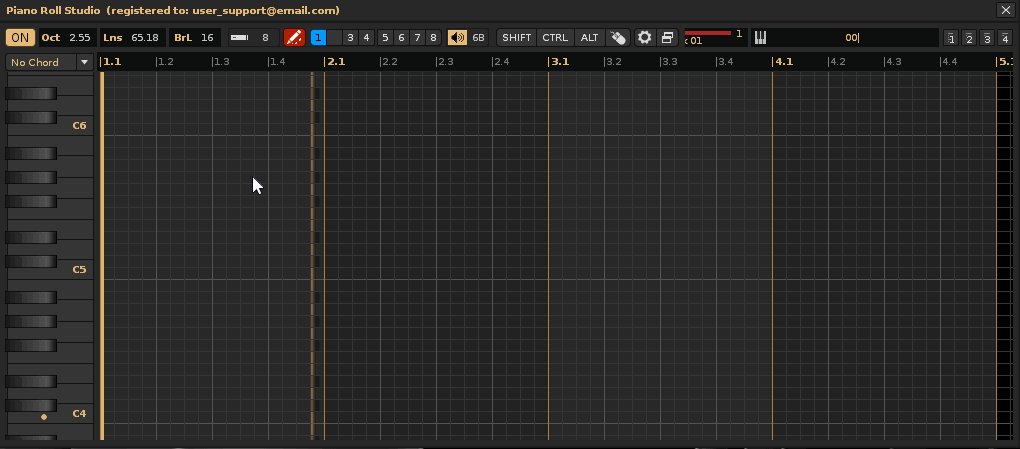Open the No Chord dropdown
This screenshot has height=449, width=1020.
(x=49, y=62)
